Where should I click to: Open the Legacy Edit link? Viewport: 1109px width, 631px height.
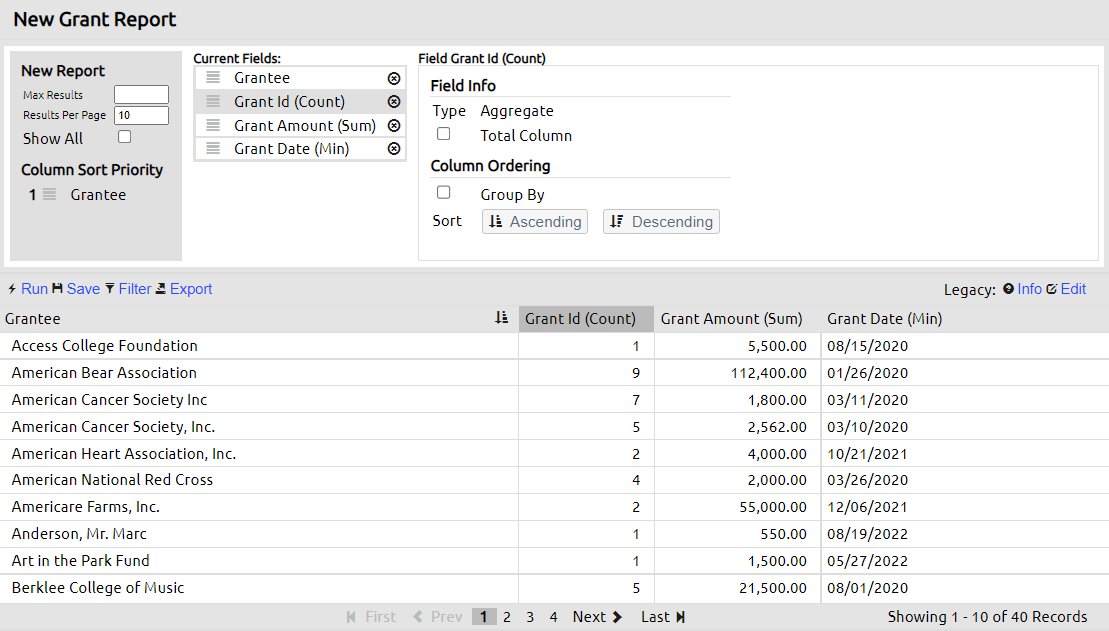point(1074,289)
